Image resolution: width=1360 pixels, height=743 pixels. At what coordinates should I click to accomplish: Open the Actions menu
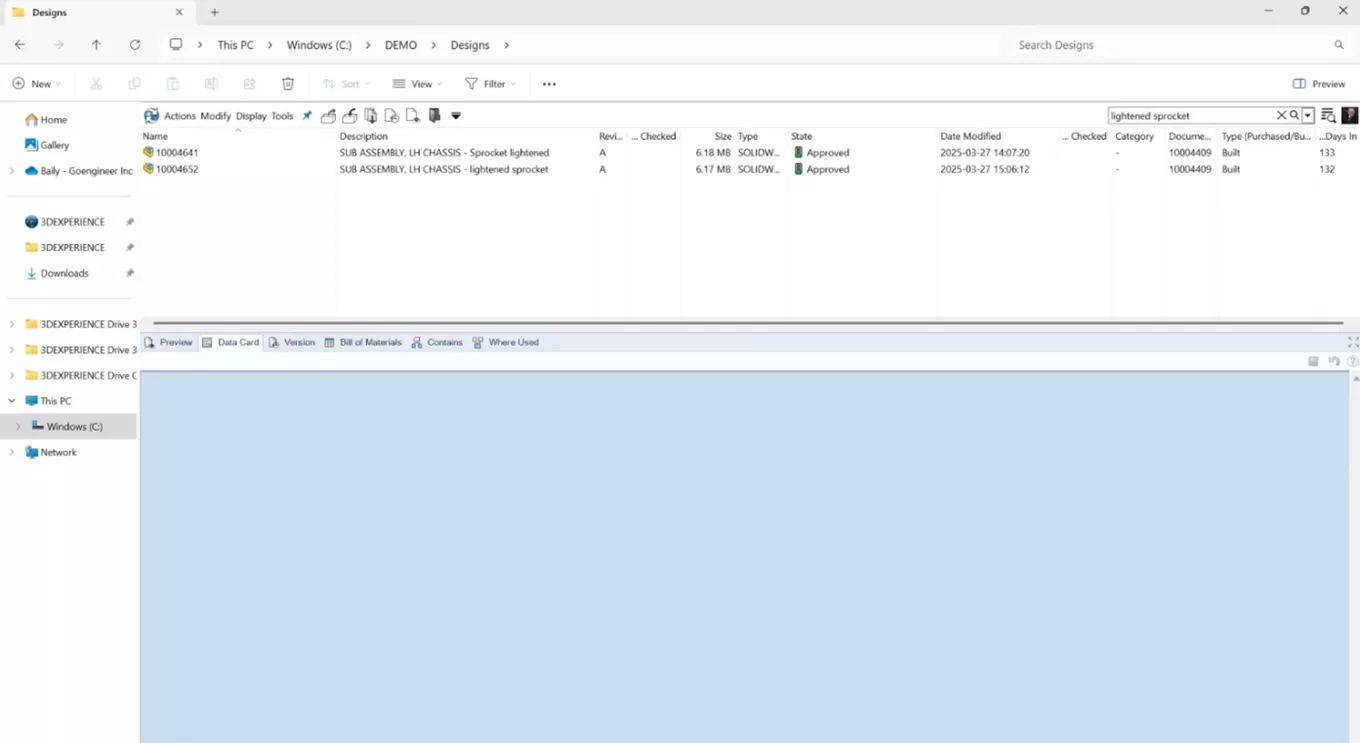click(180, 116)
